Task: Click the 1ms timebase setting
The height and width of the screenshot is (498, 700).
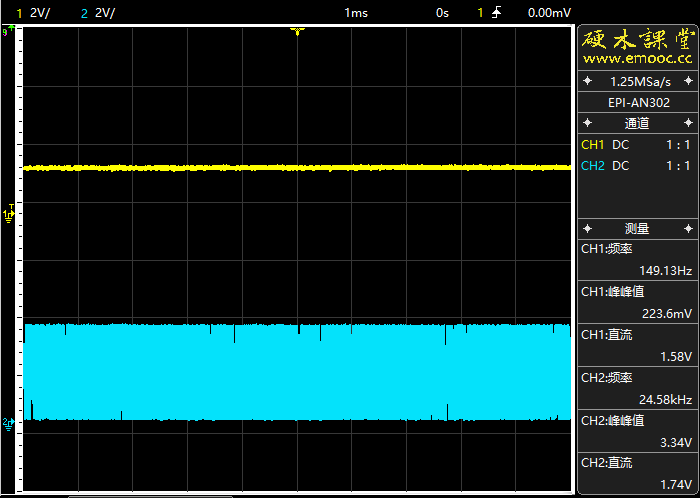Action: 356,12
